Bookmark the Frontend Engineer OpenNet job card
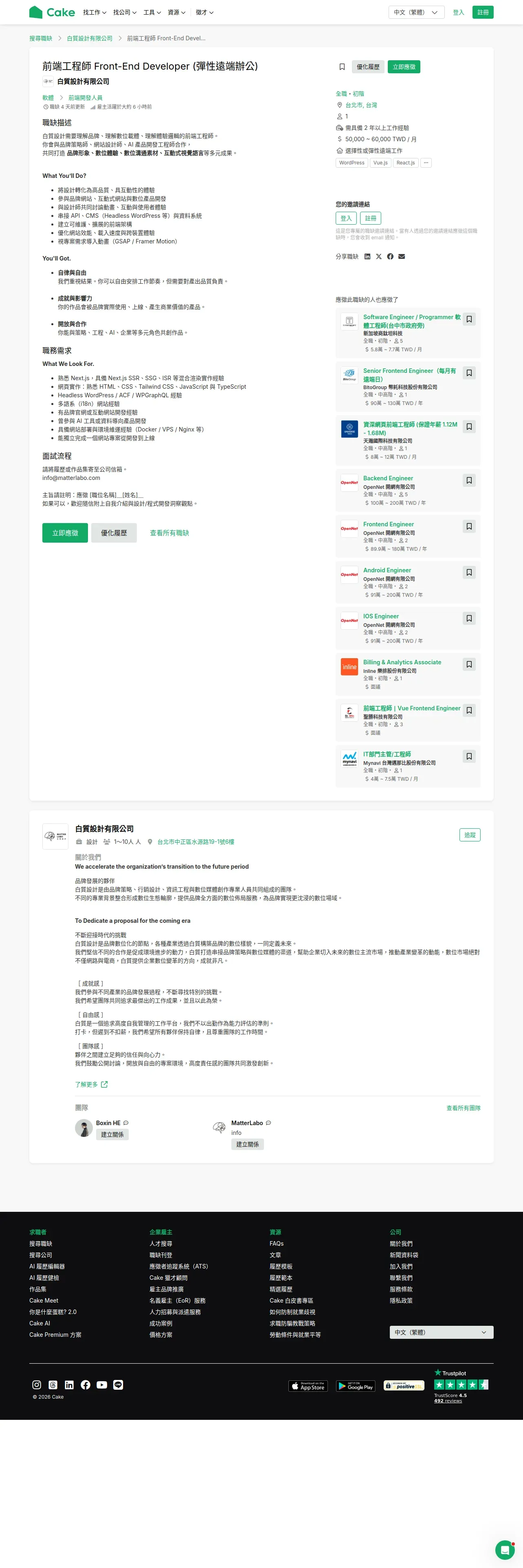 469,526
